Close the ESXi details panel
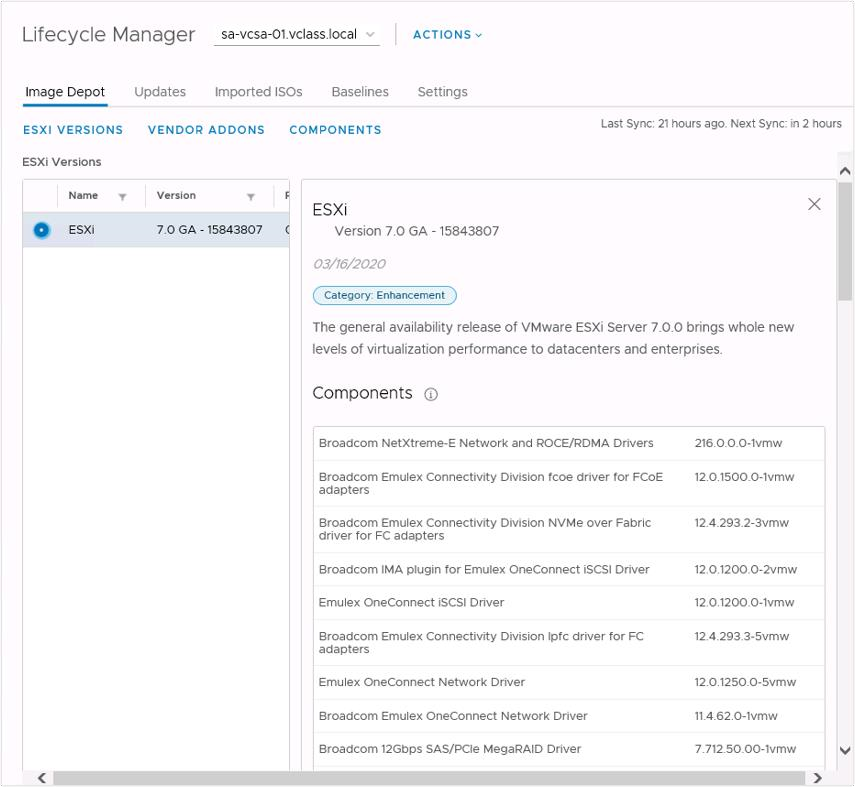Image resolution: width=855 pixels, height=787 pixels. [814, 204]
